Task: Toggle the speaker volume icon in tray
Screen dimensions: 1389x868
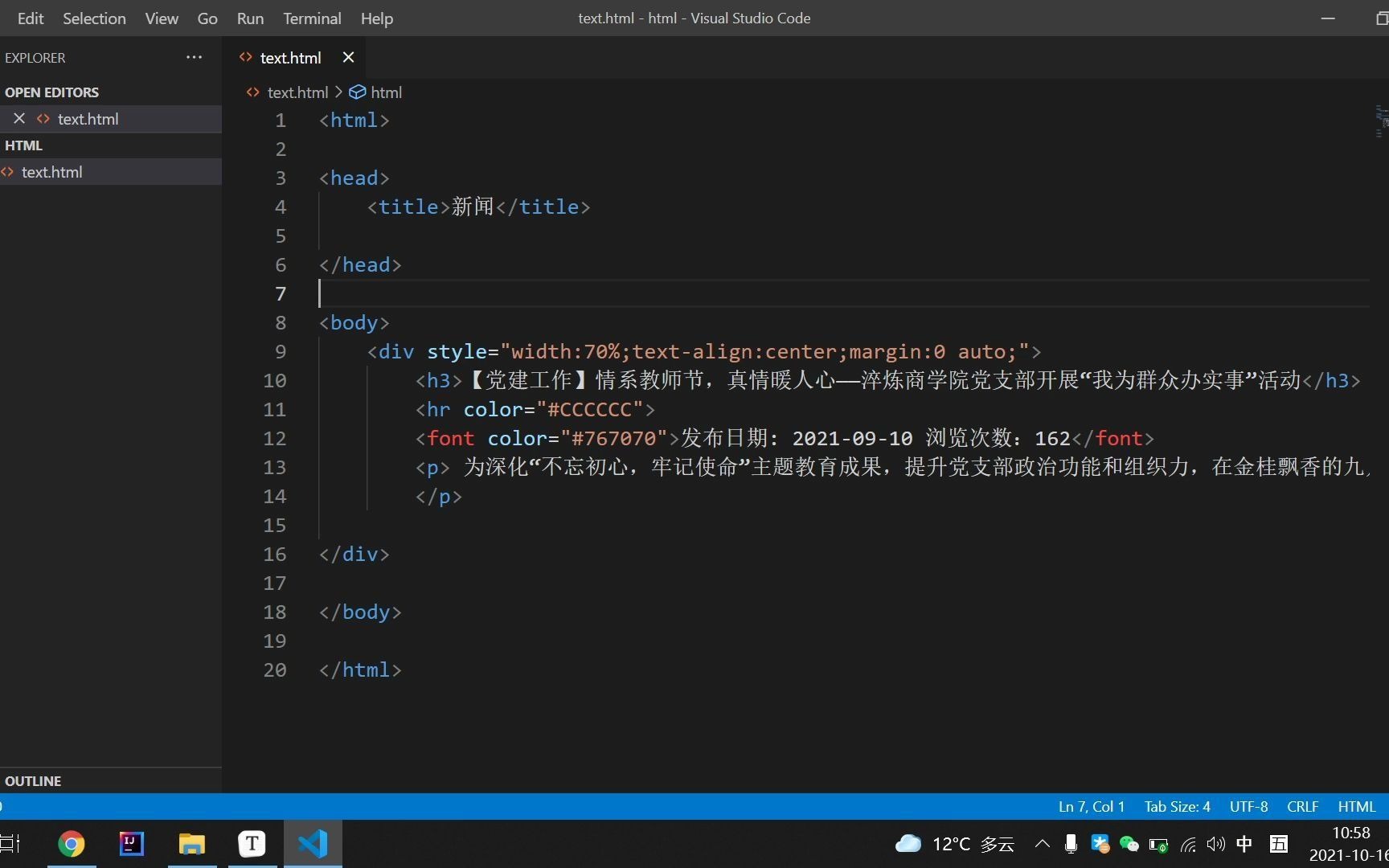Action: click(1215, 844)
